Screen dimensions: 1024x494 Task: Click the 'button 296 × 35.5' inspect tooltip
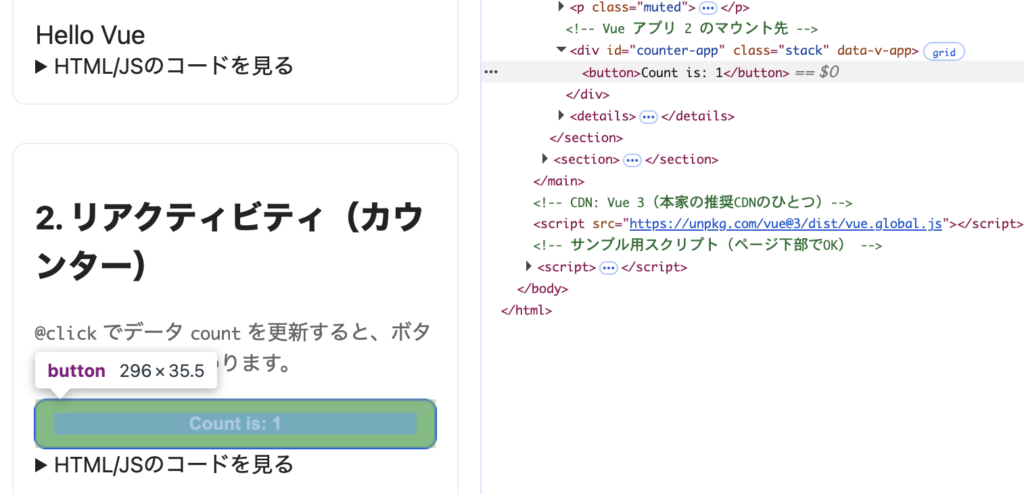click(x=125, y=371)
